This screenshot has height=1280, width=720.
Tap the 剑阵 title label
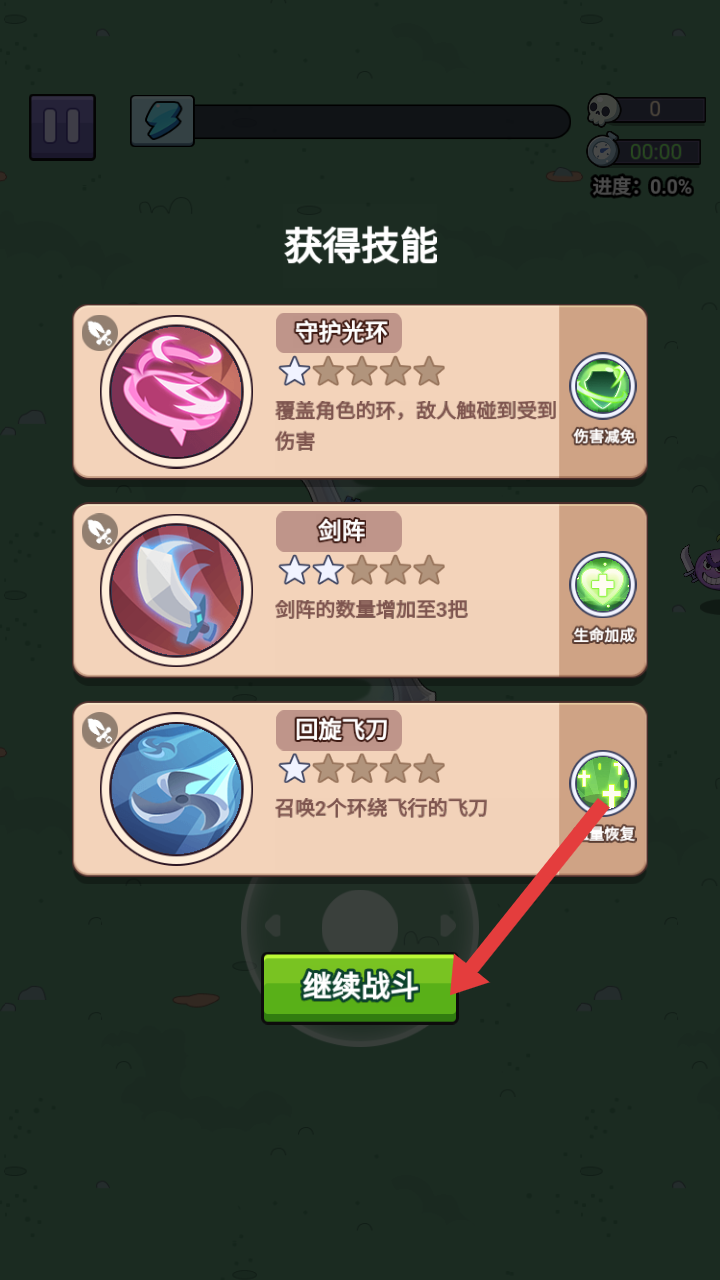(339, 532)
